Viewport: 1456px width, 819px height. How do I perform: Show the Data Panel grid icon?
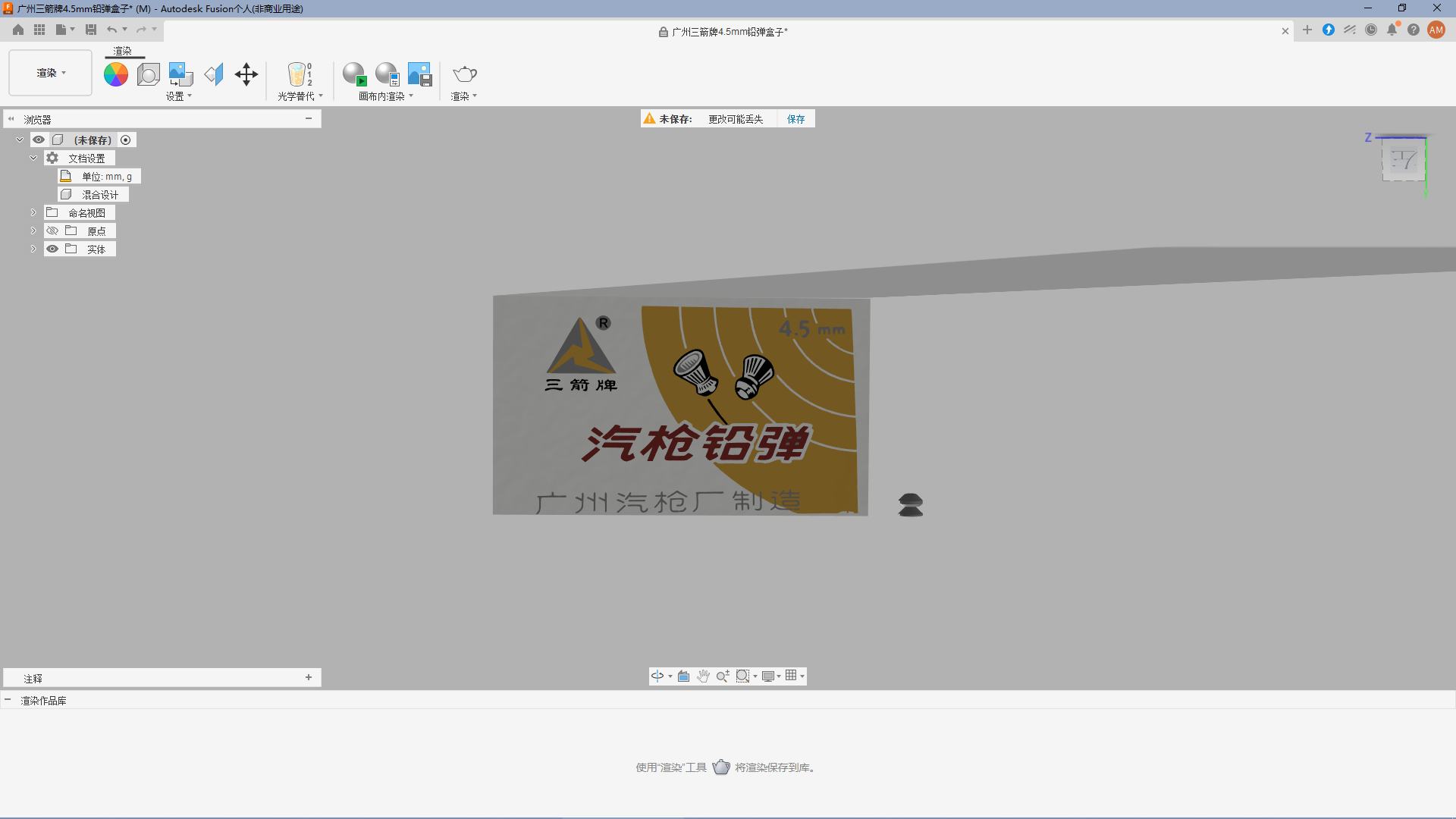39,30
